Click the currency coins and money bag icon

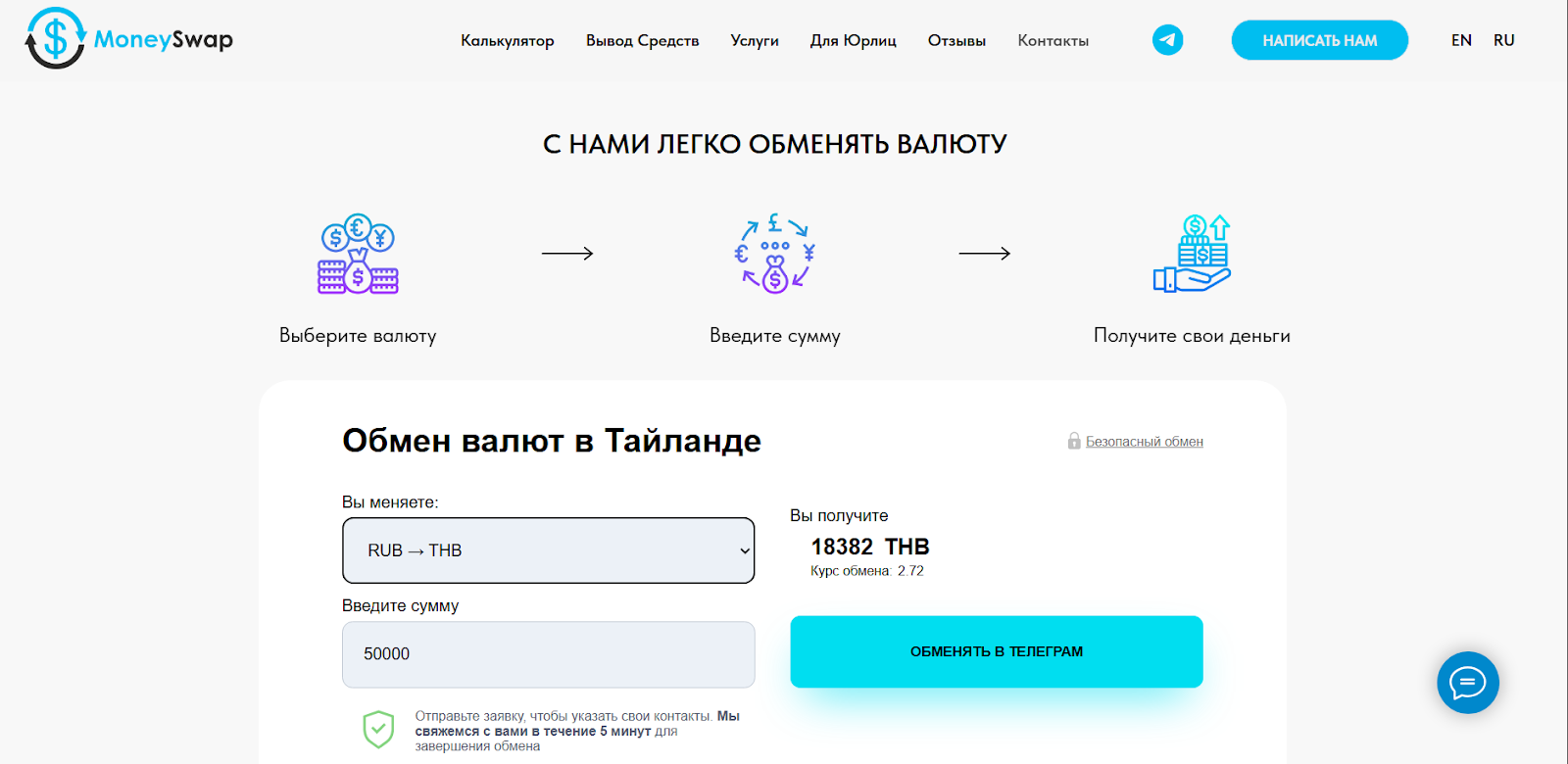click(x=358, y=255)
